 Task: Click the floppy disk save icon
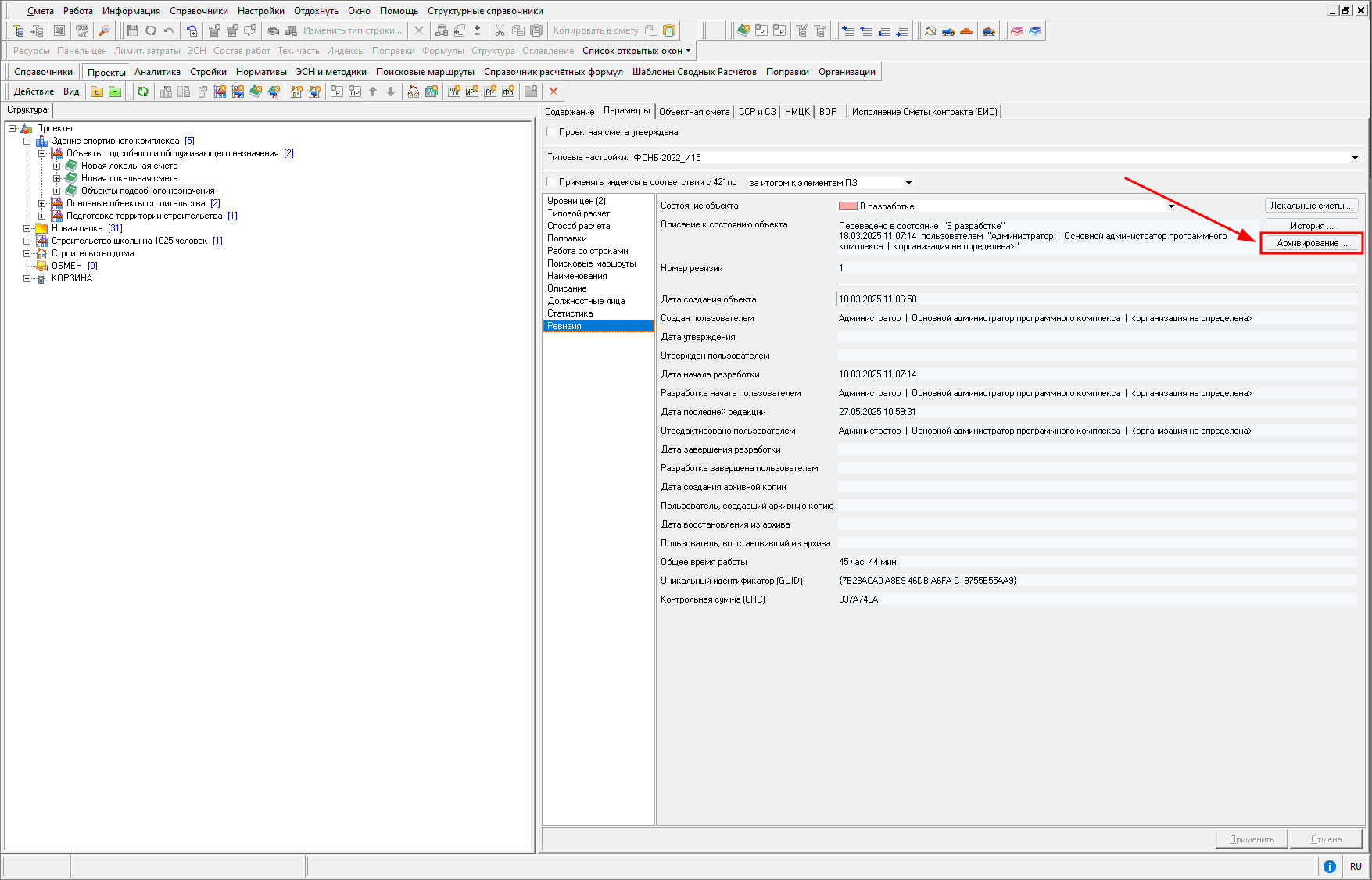pyautogui.click(x=132, y=30)
